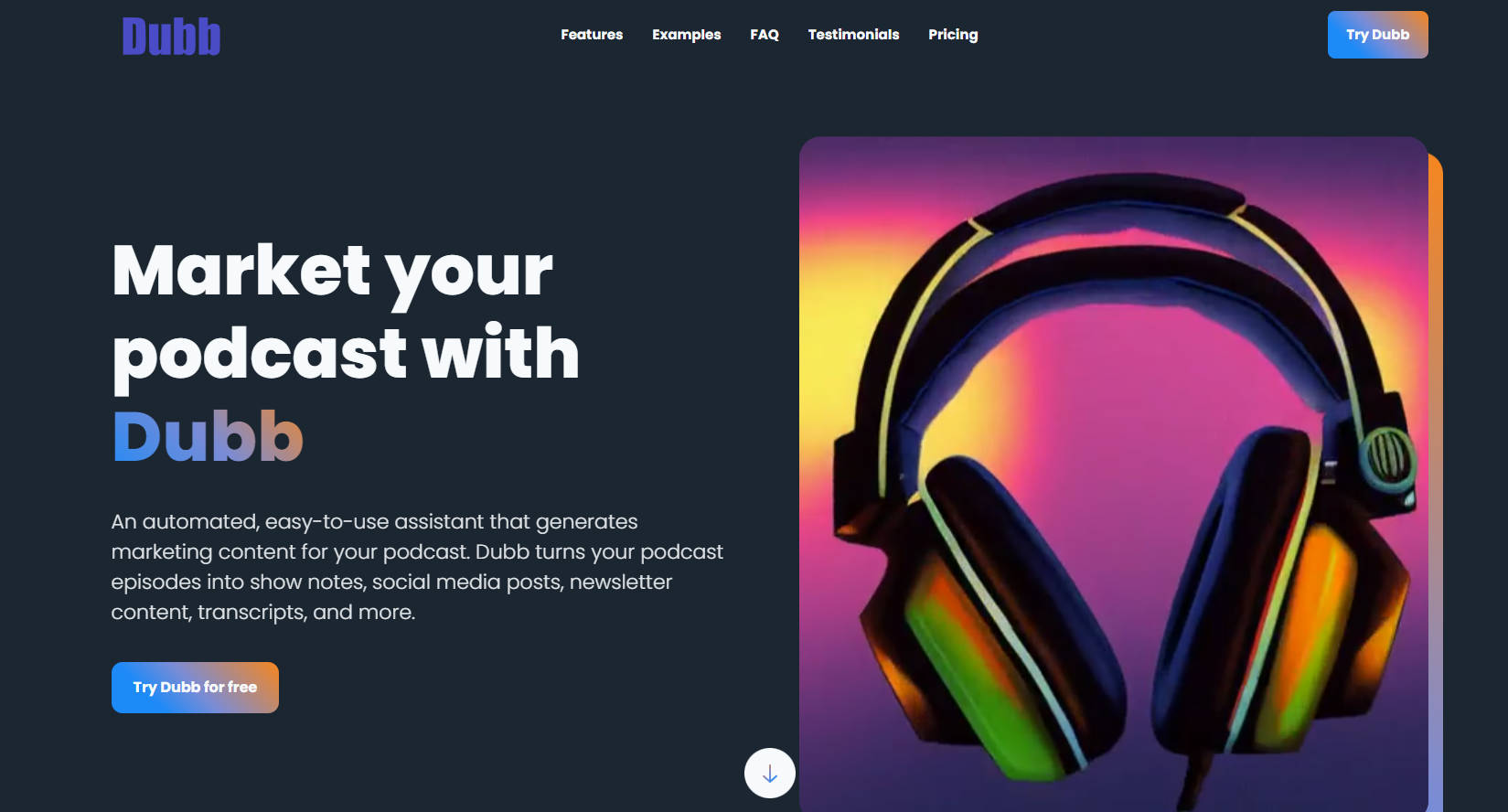Open the Features section link
Screen dimensions: 1508x812
[x=592, y=35]
